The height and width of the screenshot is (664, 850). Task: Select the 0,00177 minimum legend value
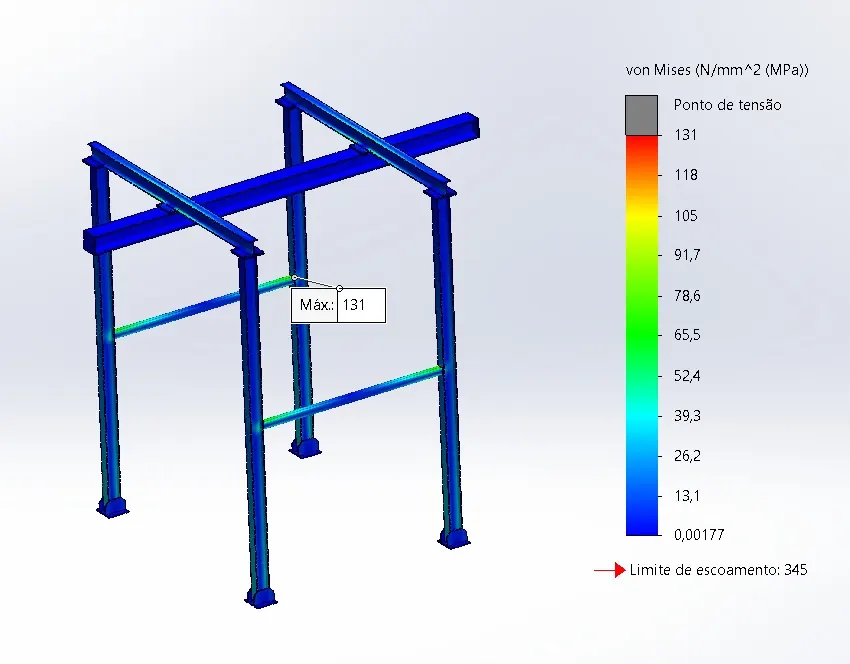tap(699, 535)
